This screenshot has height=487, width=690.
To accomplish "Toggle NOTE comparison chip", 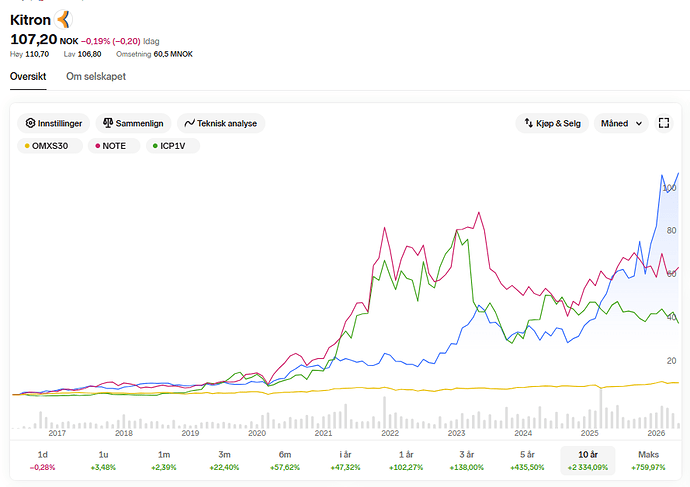I will click(x=114, y=146).
